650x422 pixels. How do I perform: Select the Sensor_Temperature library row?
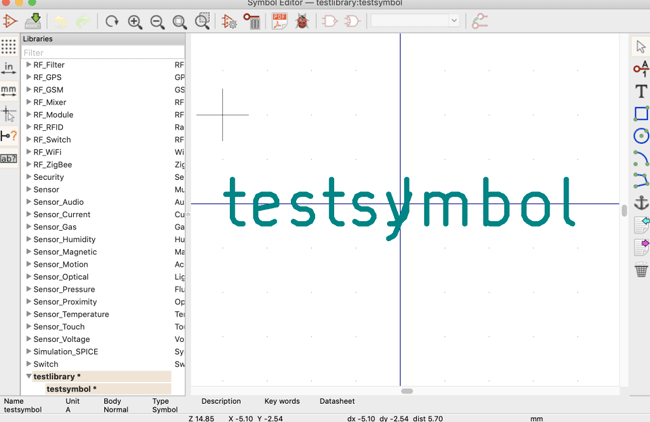103,314
